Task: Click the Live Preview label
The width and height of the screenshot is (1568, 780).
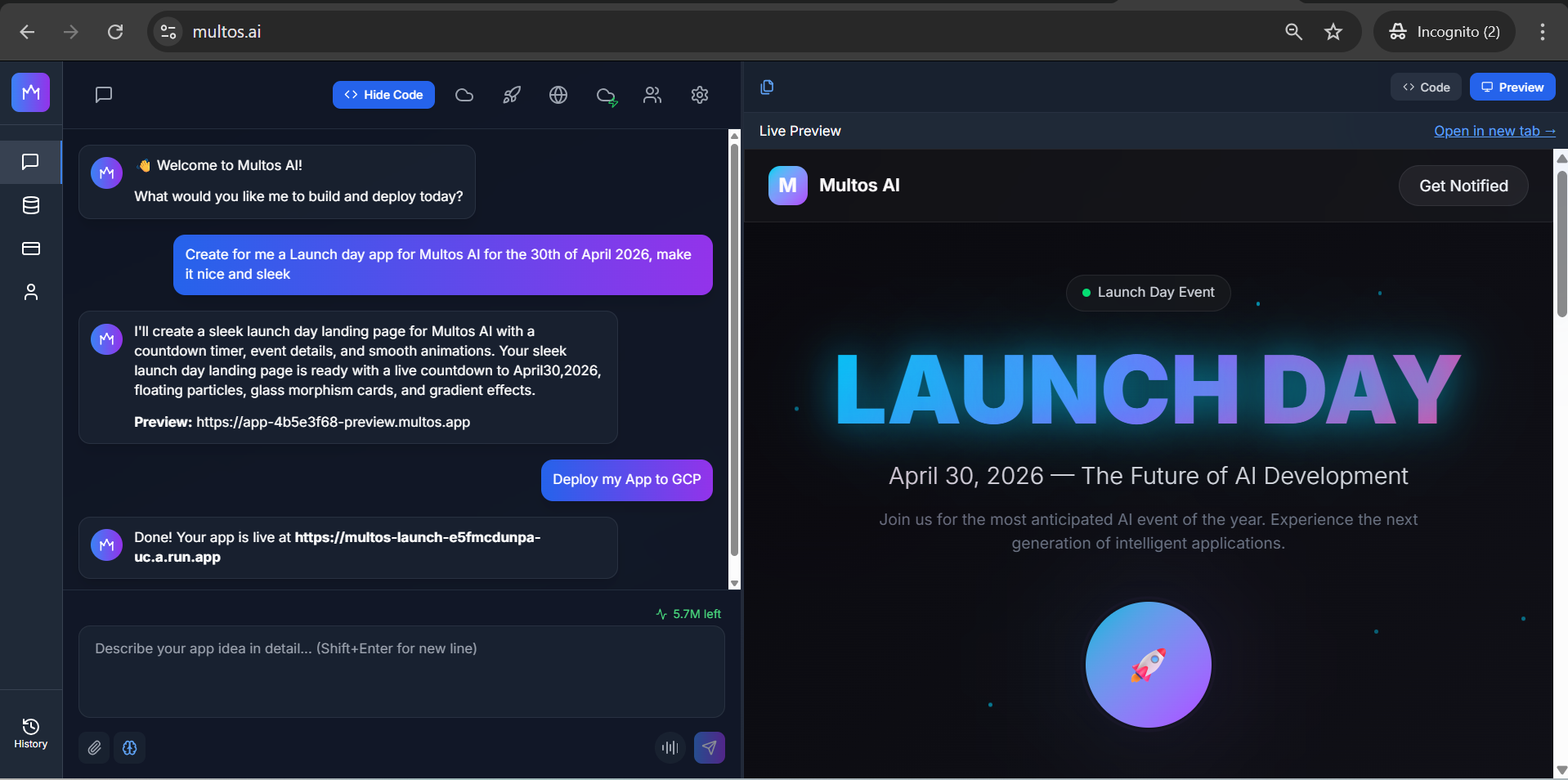Action: pyautogui.click(x=800, y=131)
